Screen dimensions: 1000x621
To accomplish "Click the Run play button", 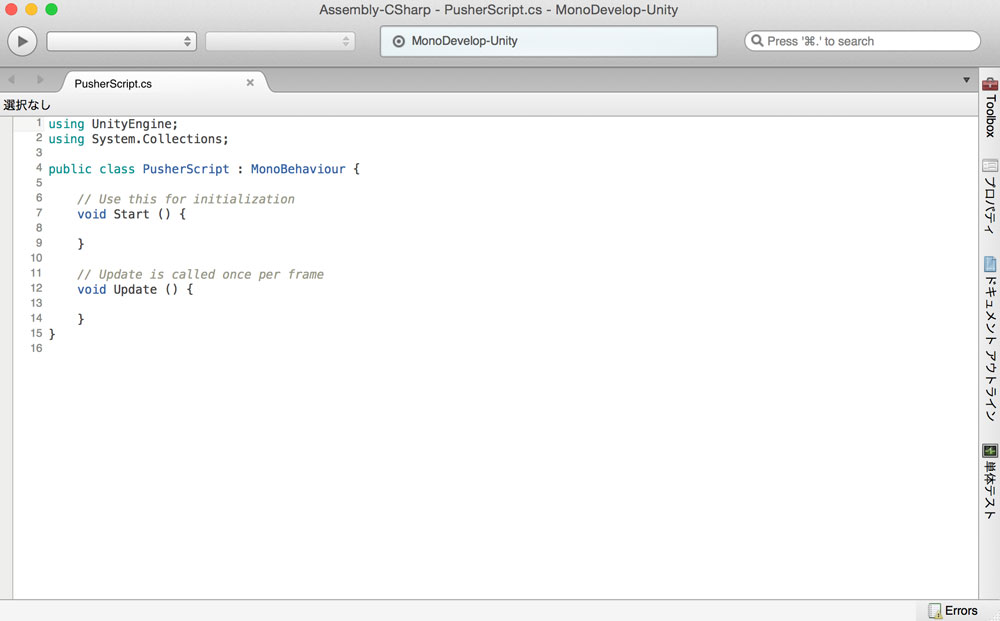I will click(x=22, y=41).
